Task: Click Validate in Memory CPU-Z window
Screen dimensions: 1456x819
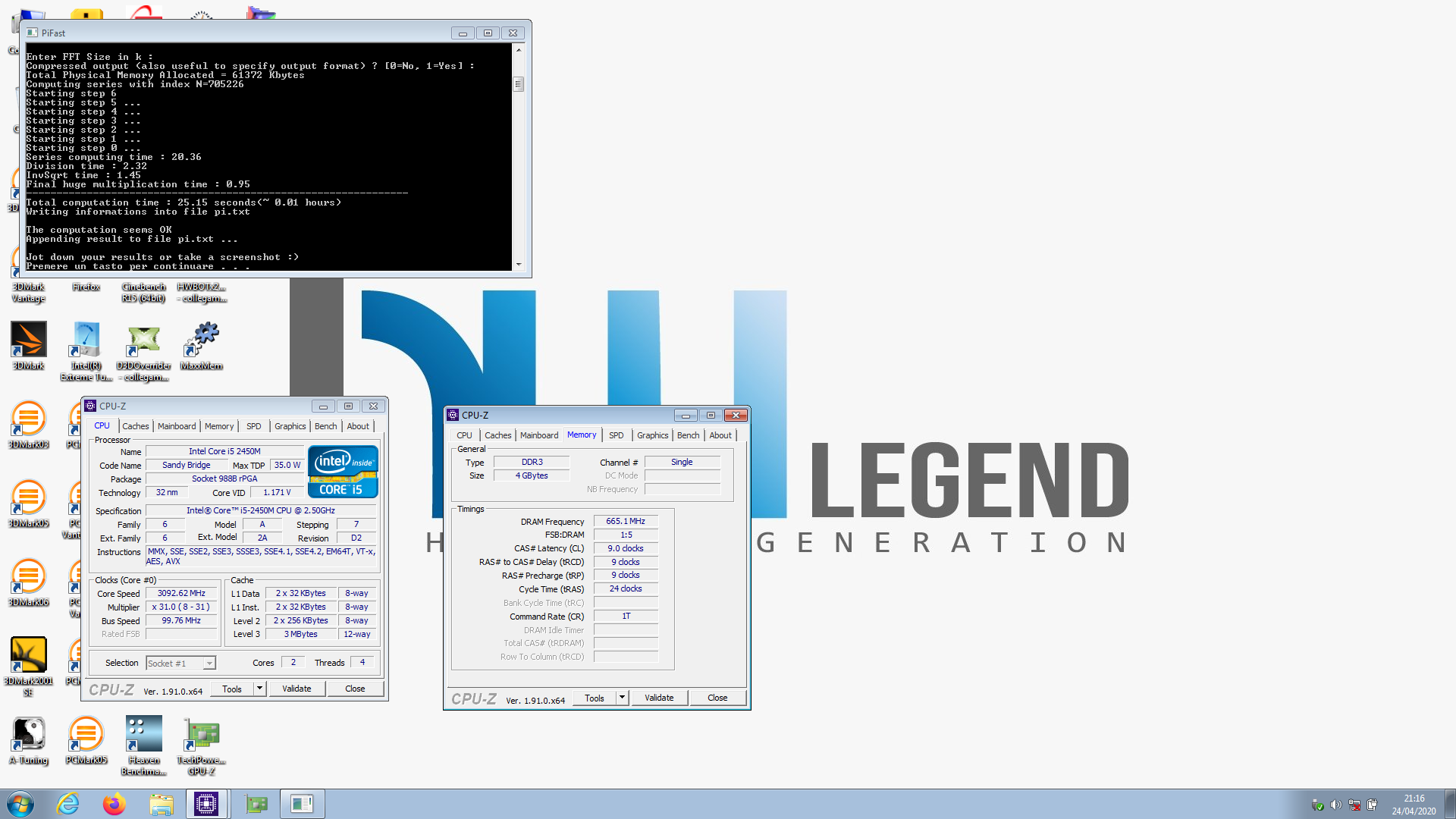Action: [659, 698]
